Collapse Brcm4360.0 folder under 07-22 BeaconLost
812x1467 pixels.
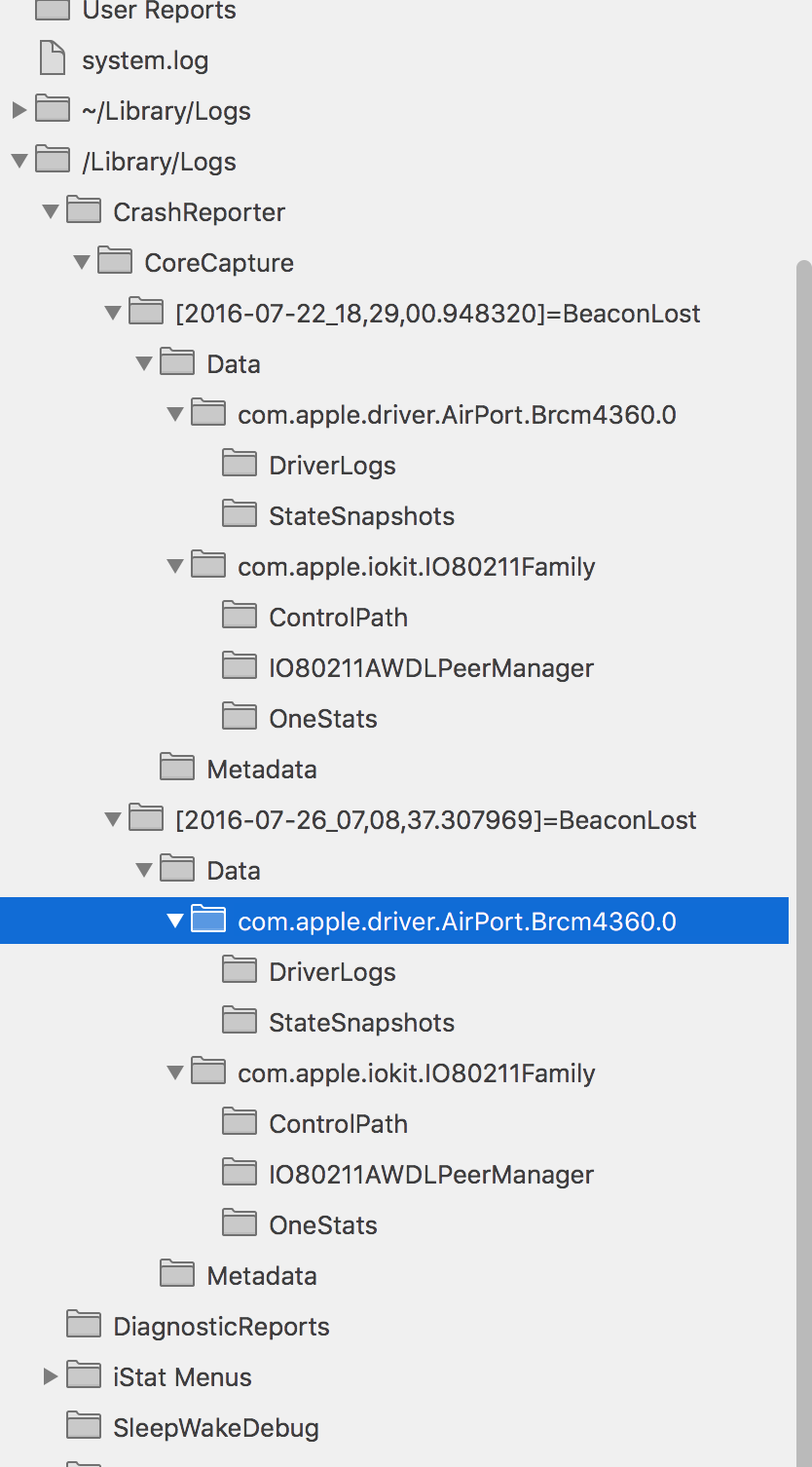[x=175, y=415]
